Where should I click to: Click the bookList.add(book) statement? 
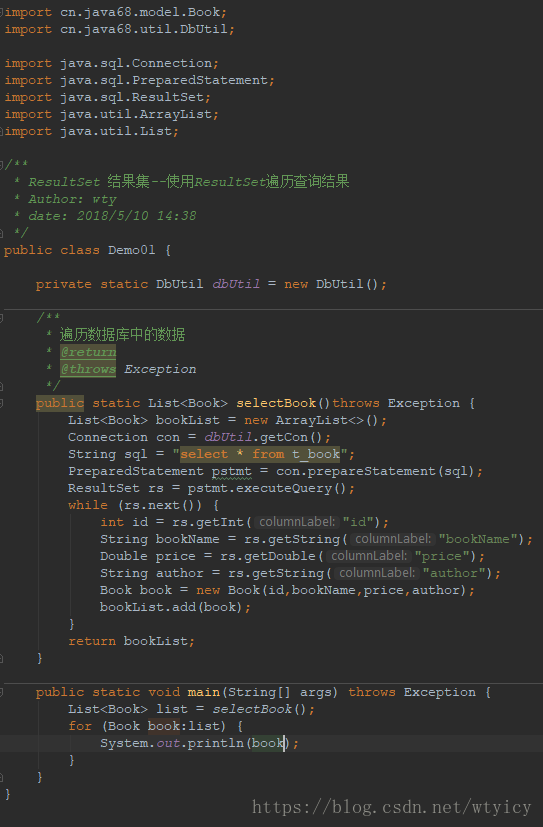tap(176, 607)
